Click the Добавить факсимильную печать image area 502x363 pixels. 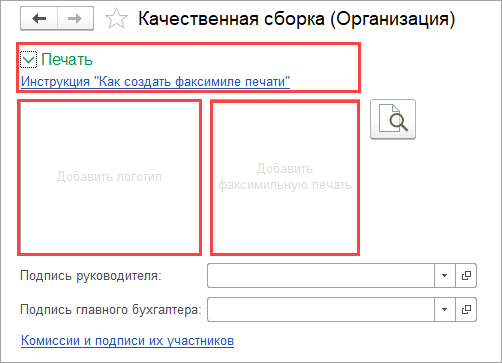point(285,178)
